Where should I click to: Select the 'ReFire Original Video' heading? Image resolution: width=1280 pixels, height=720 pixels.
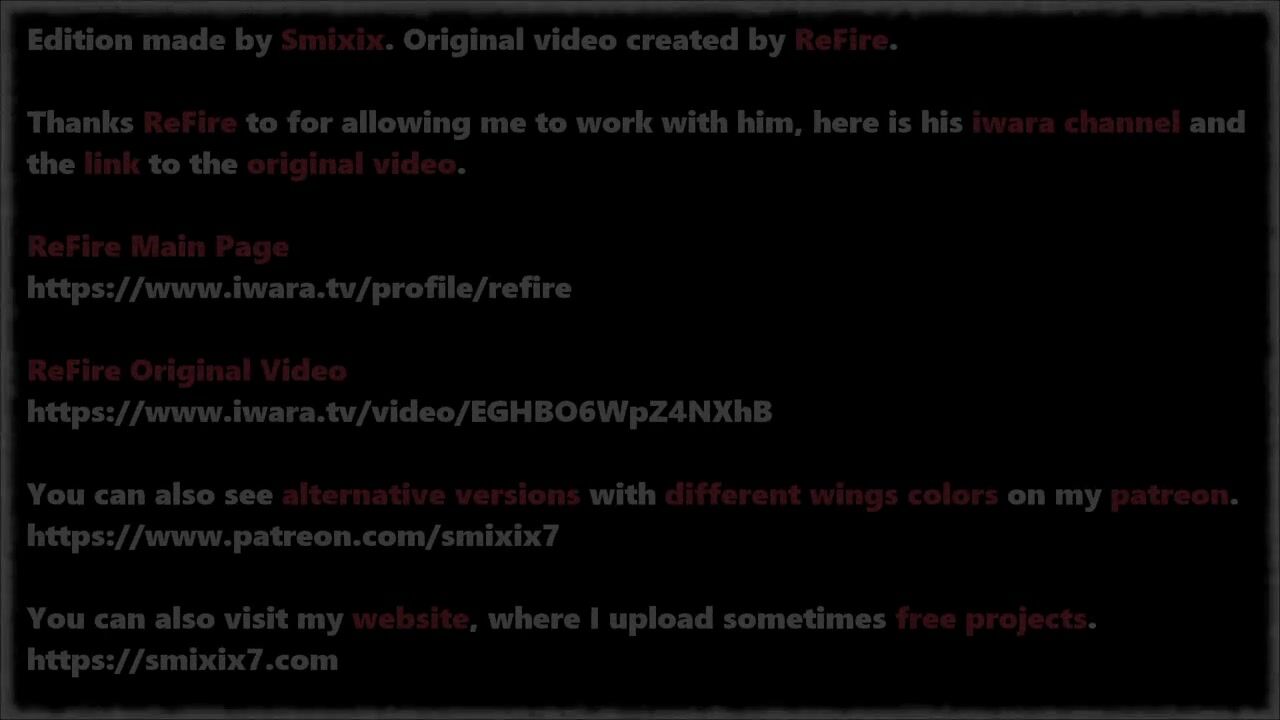[x=187, y=370]
